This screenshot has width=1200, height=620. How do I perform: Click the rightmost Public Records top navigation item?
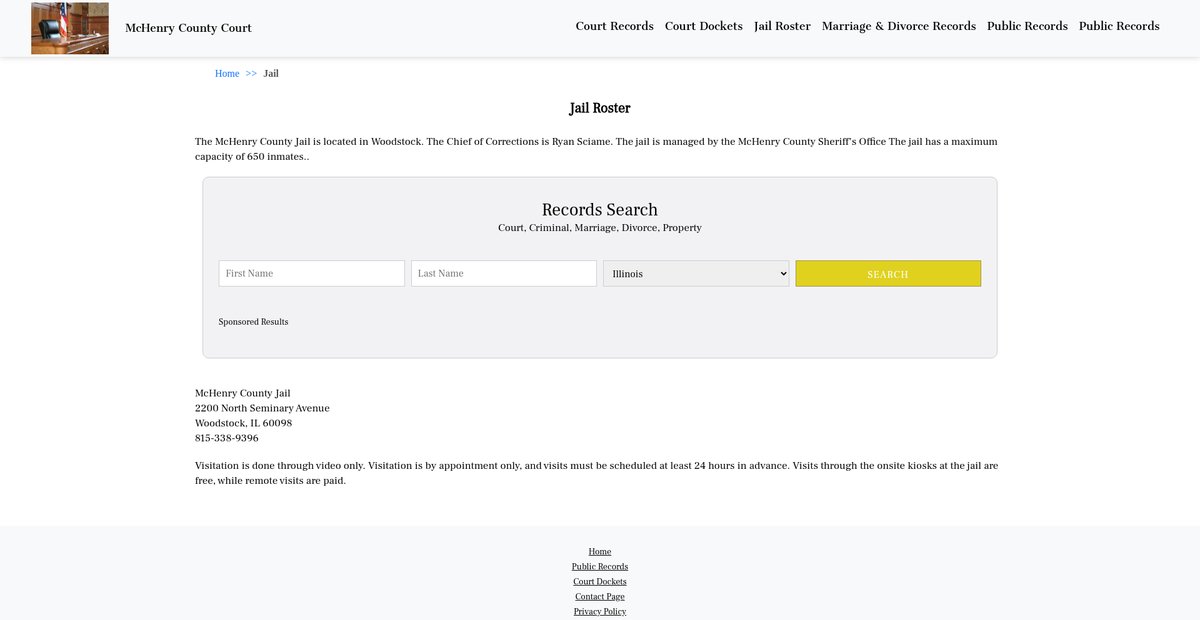1119,26
